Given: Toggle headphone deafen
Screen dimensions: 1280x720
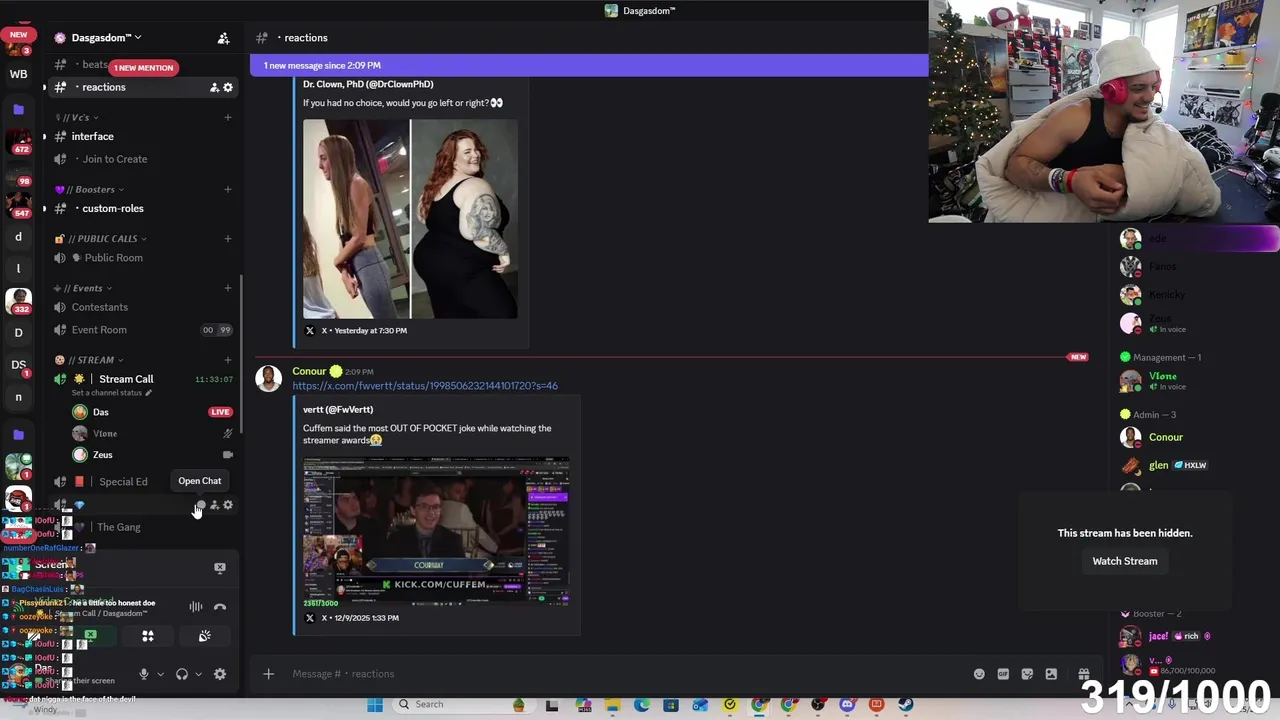Looking at the screenshot, I should 182,674.
